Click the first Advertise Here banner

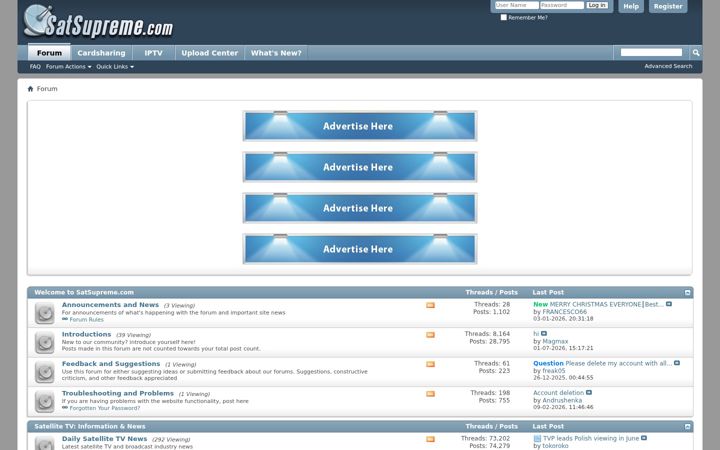pyautogui.click(x=360, y=126)
